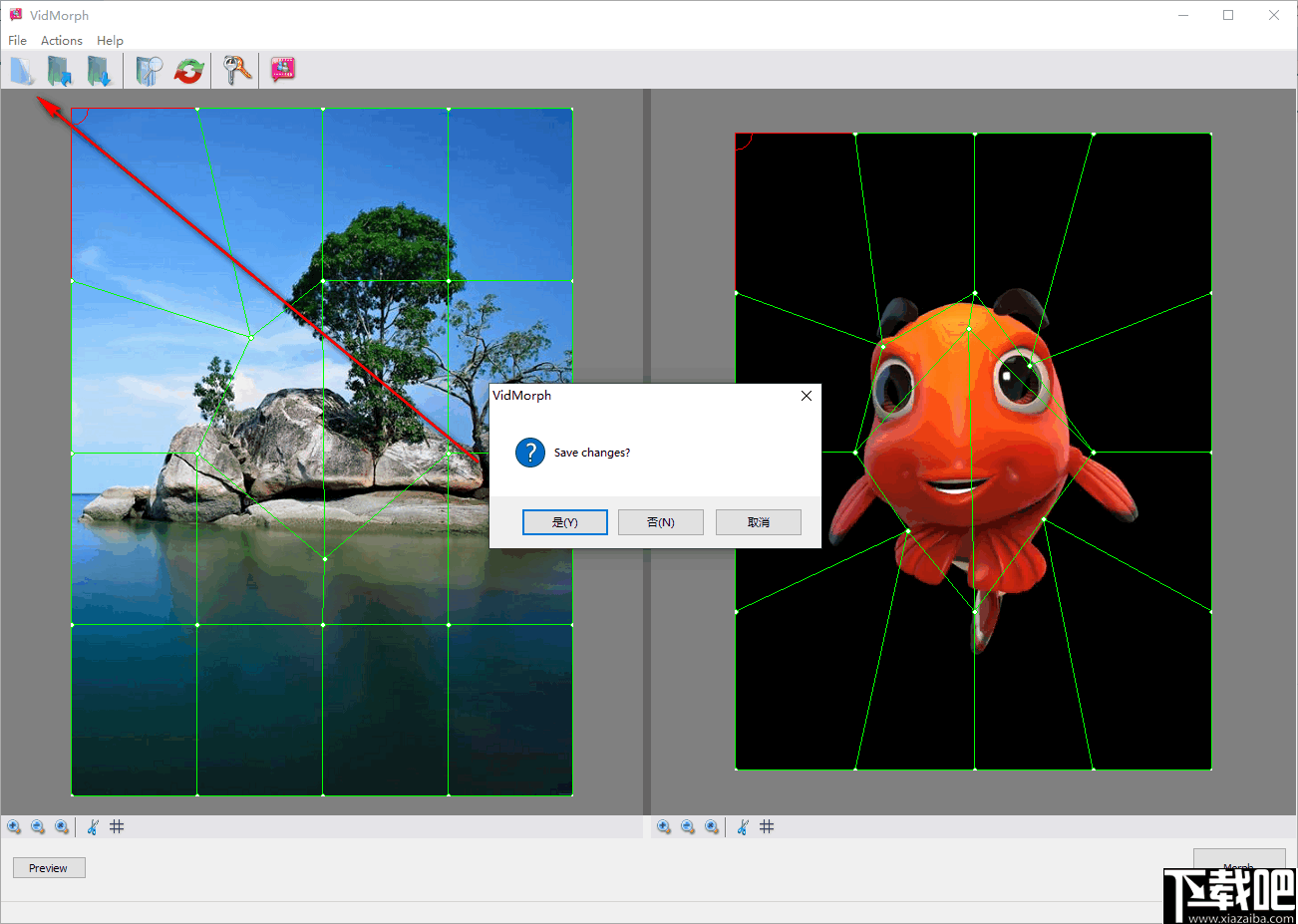Viewport: 1298px width, 924px height.
Task: Open the search/preview folder tool
Action: point(149,70)
